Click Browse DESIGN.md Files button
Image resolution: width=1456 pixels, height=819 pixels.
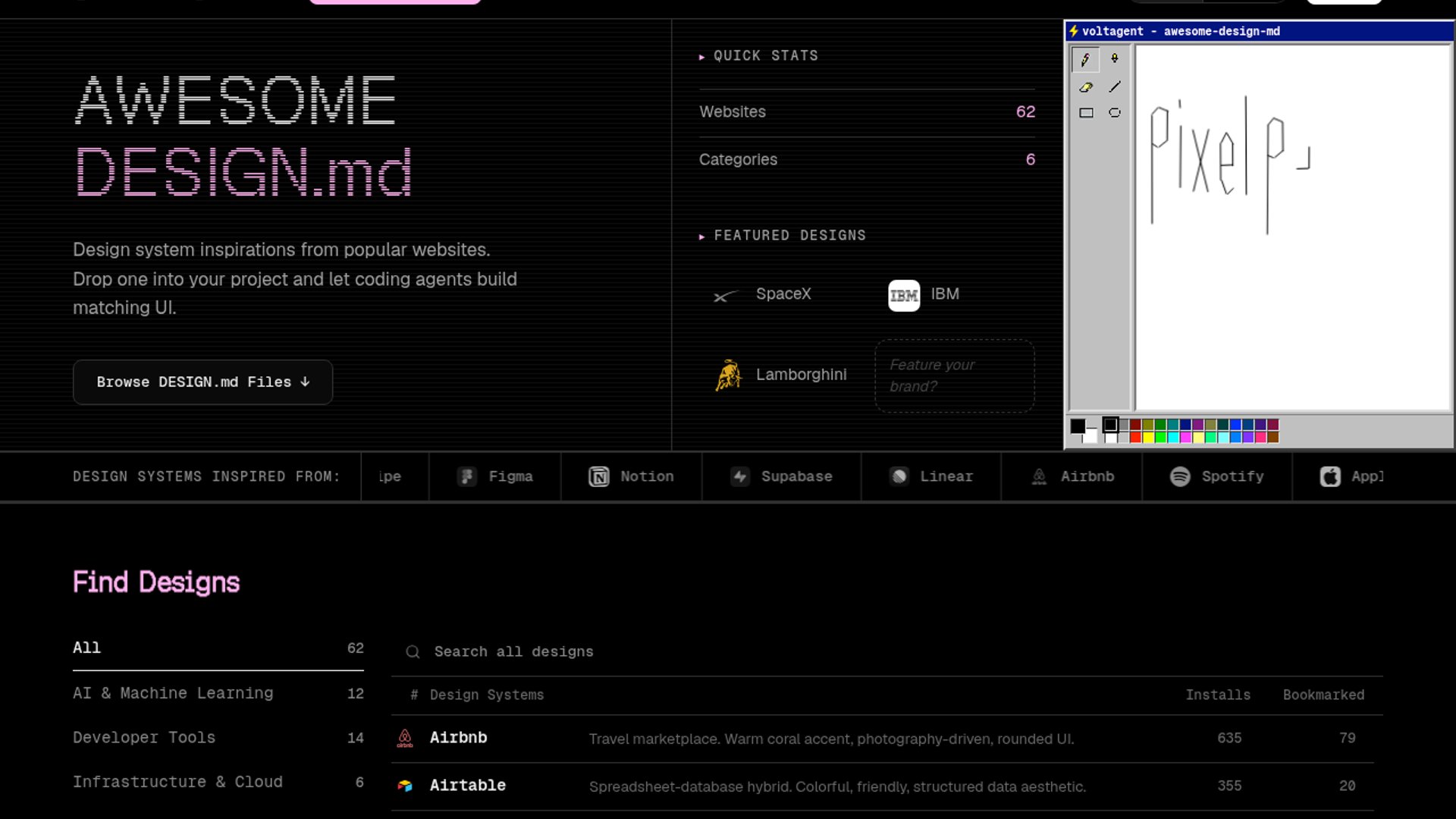pyautogui.click(x=202, y=382)
